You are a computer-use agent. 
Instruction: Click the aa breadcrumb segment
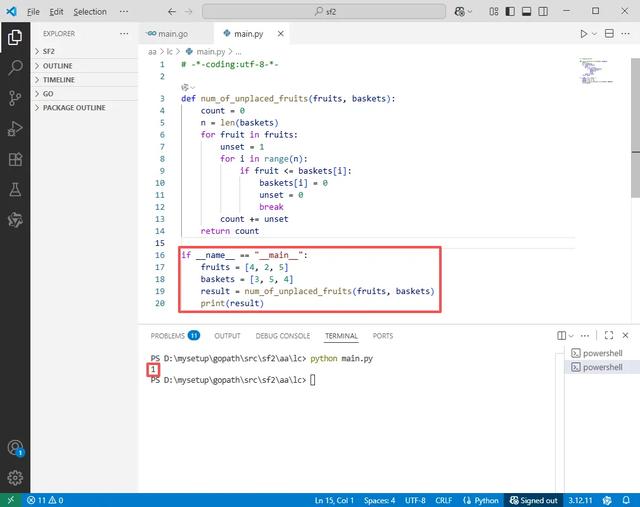pyautogui.click(x=152, y=52)
